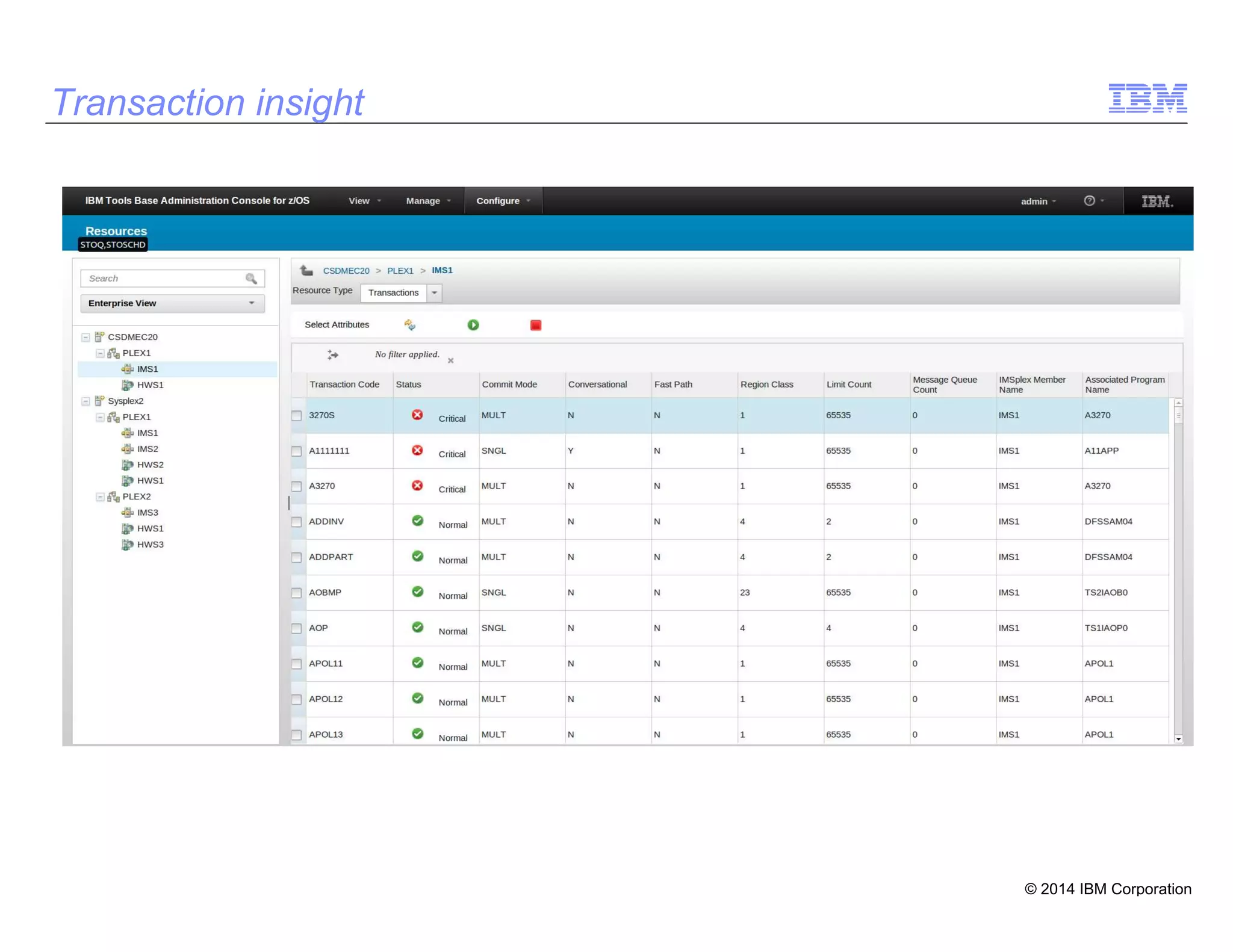The height and width of the screenshot is (952, 1233).
Task: Click the Sysplex2 tree icon
Action: point(100,401)
